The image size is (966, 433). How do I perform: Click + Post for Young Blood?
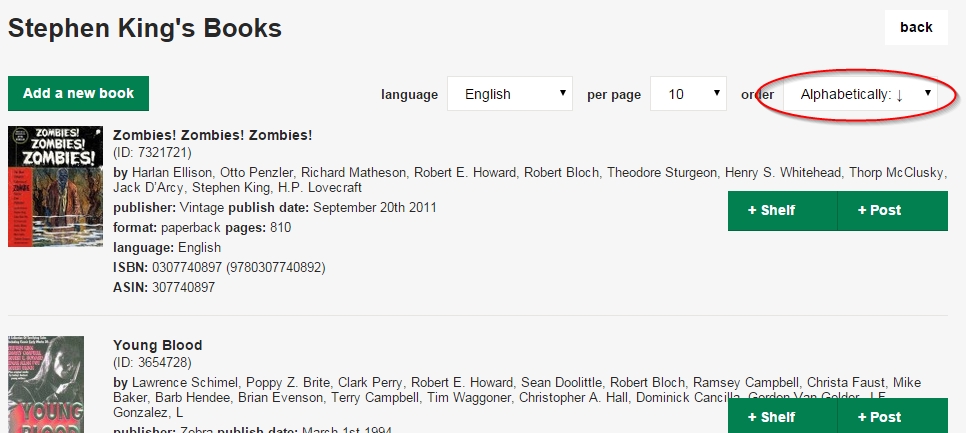893,416
